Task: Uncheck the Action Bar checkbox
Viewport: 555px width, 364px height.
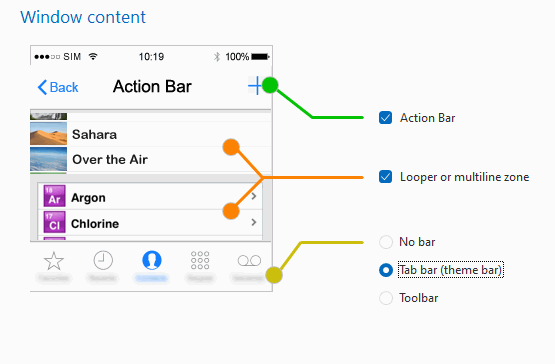Action: 385,118
